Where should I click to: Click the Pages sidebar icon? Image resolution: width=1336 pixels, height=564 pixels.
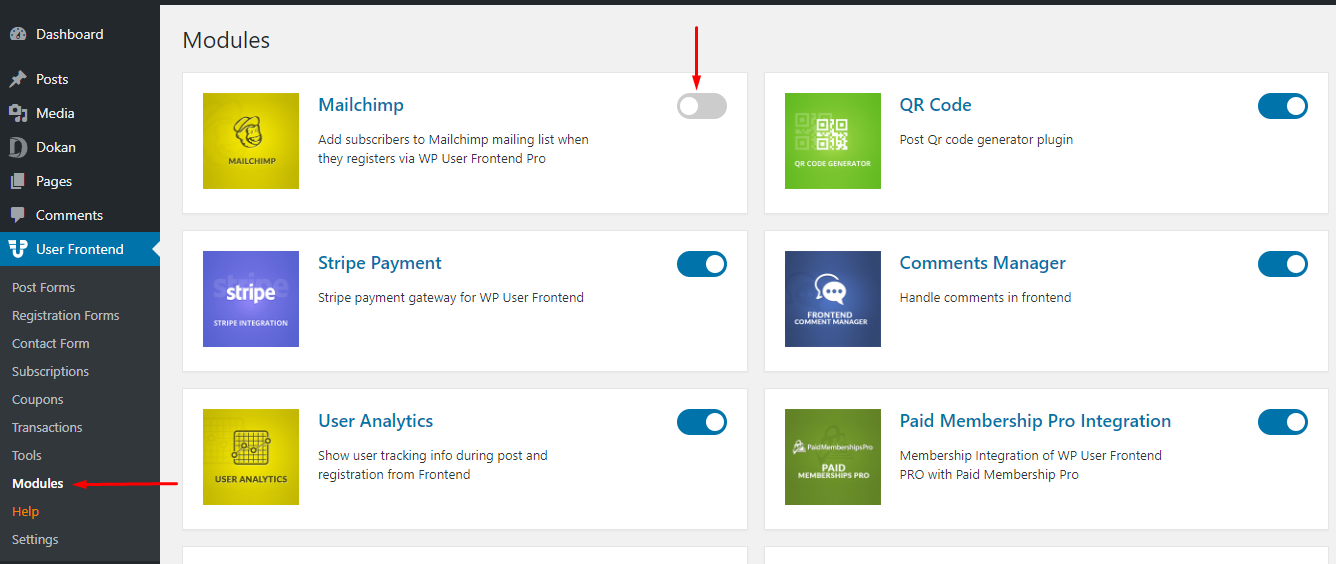(18, 181)
